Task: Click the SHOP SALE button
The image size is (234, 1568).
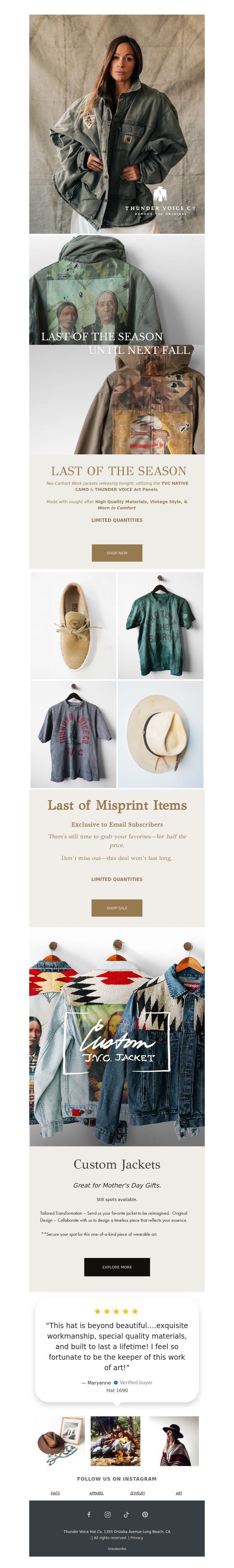Action: point(117,908)
